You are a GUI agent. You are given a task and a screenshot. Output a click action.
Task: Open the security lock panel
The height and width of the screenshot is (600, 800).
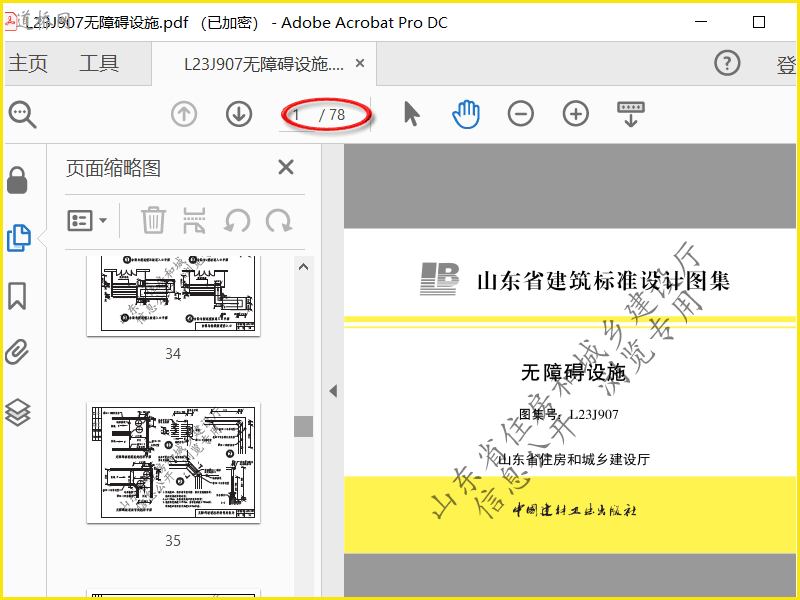pyautogui.click(x=17, y=180)
